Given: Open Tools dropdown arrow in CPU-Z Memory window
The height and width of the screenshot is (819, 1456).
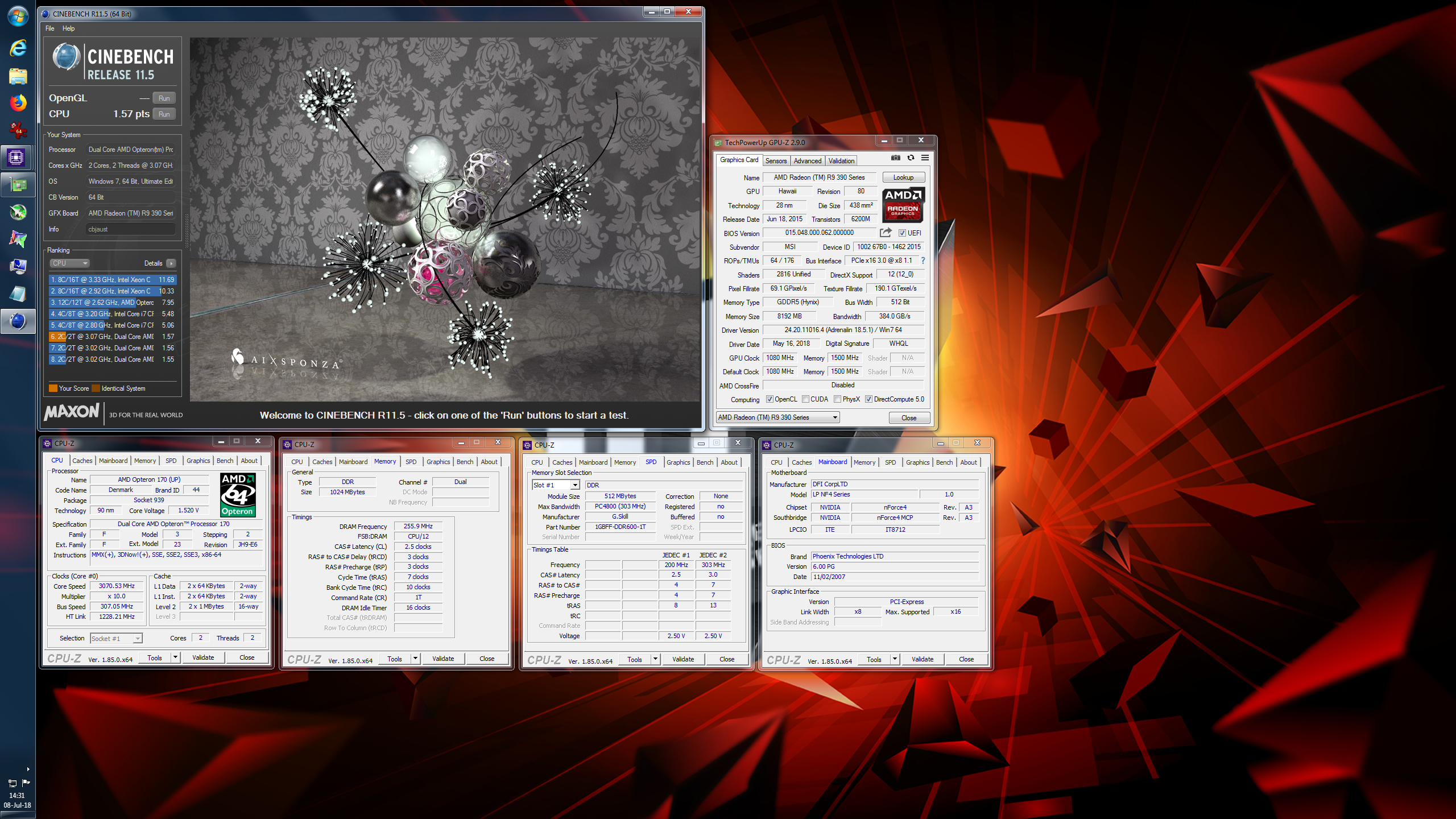Looking at the screenshot, I should tap(416, 659).
